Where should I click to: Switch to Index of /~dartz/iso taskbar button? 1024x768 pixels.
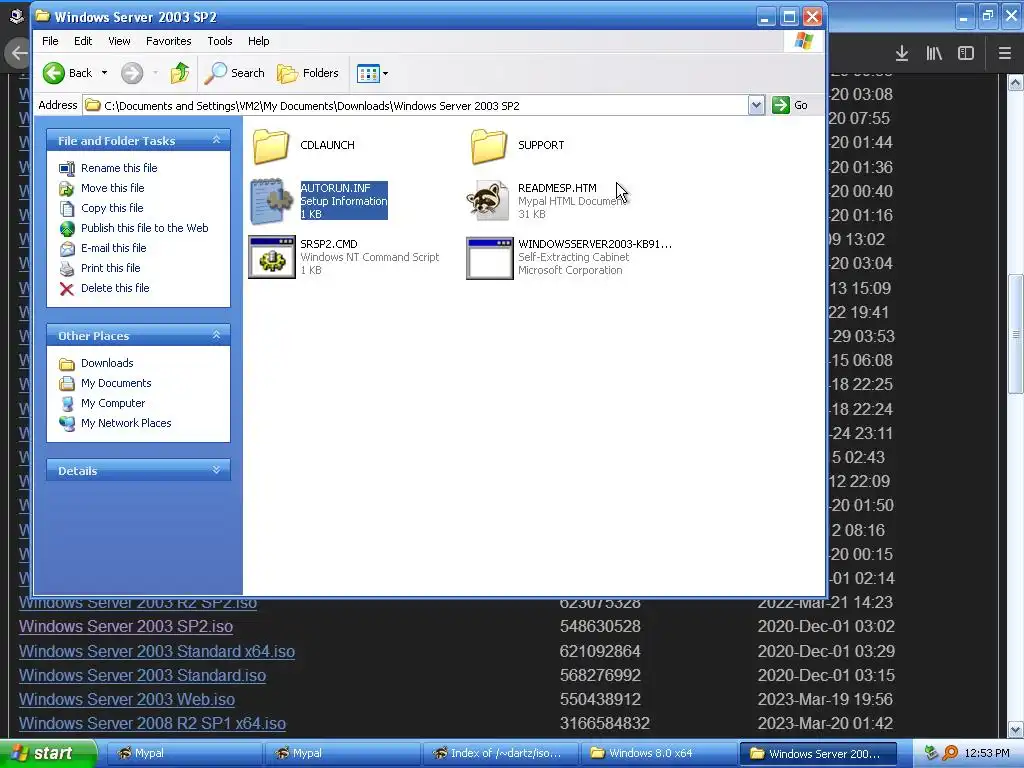point(501,754)
